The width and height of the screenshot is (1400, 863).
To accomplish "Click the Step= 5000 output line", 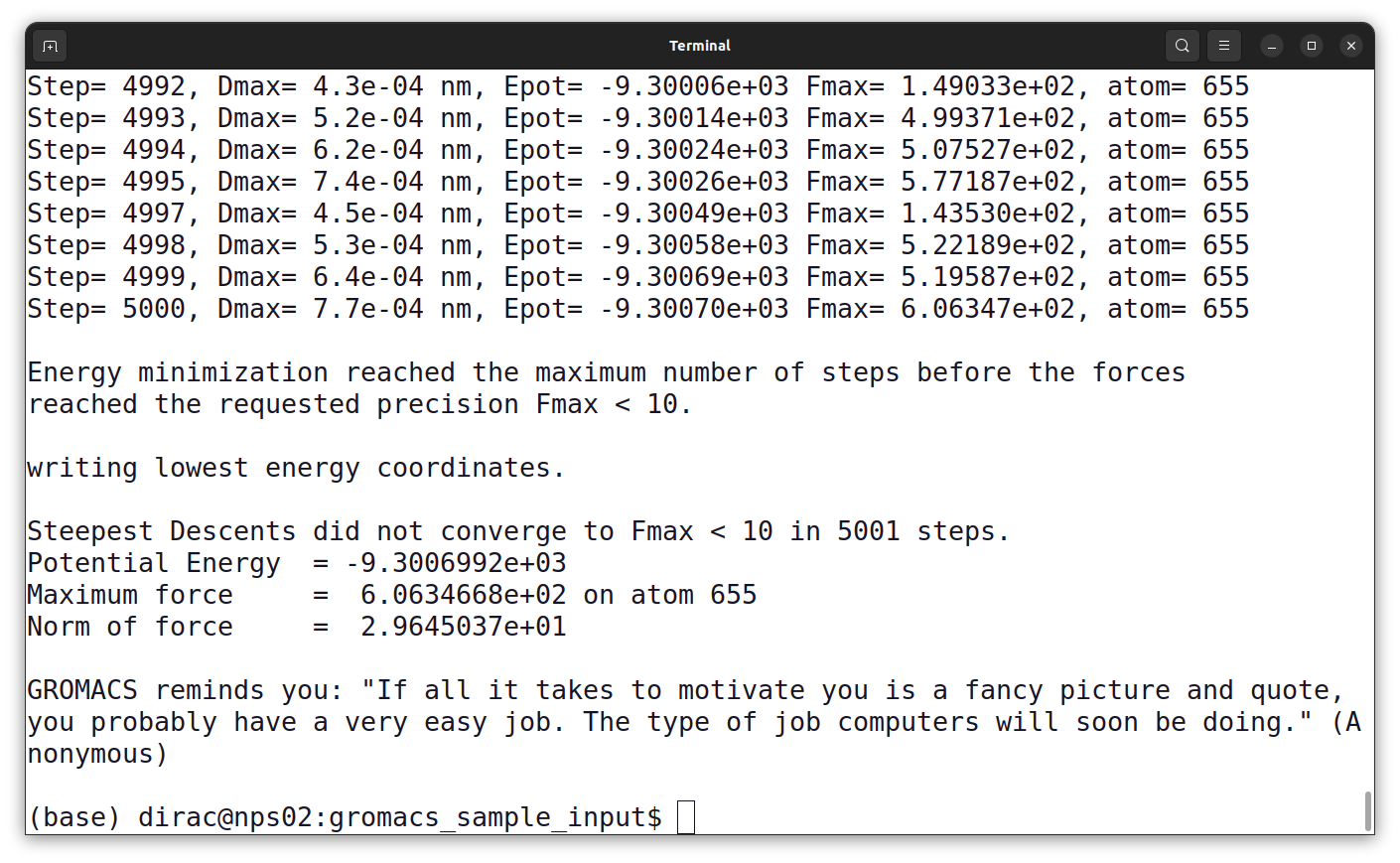I will 637,310.
